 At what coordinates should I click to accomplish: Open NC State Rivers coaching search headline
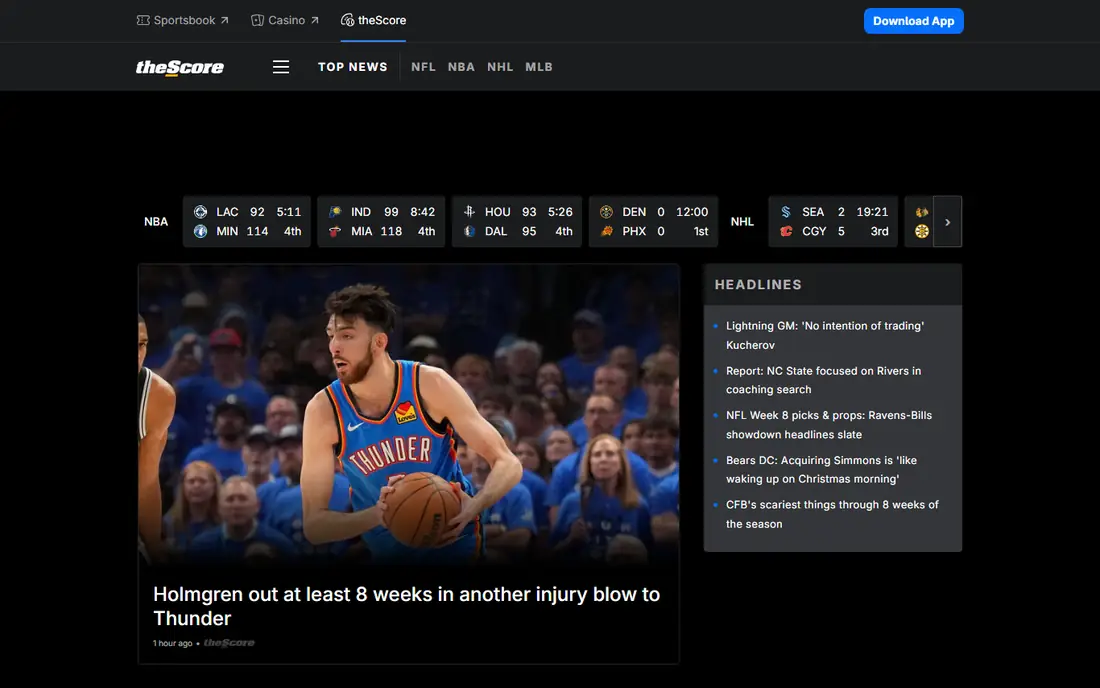point(824,380)
